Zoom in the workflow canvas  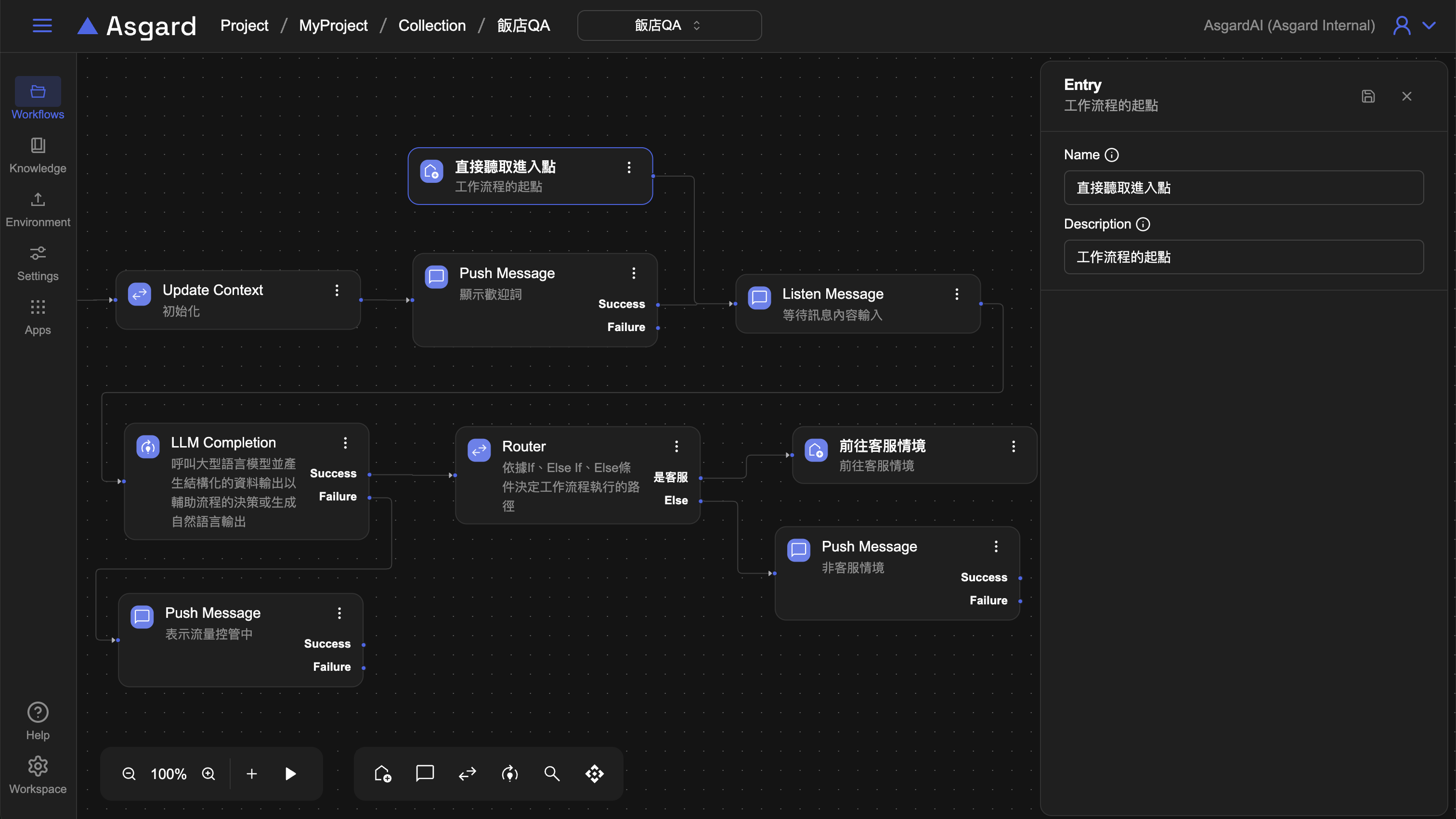pos(208,773)
